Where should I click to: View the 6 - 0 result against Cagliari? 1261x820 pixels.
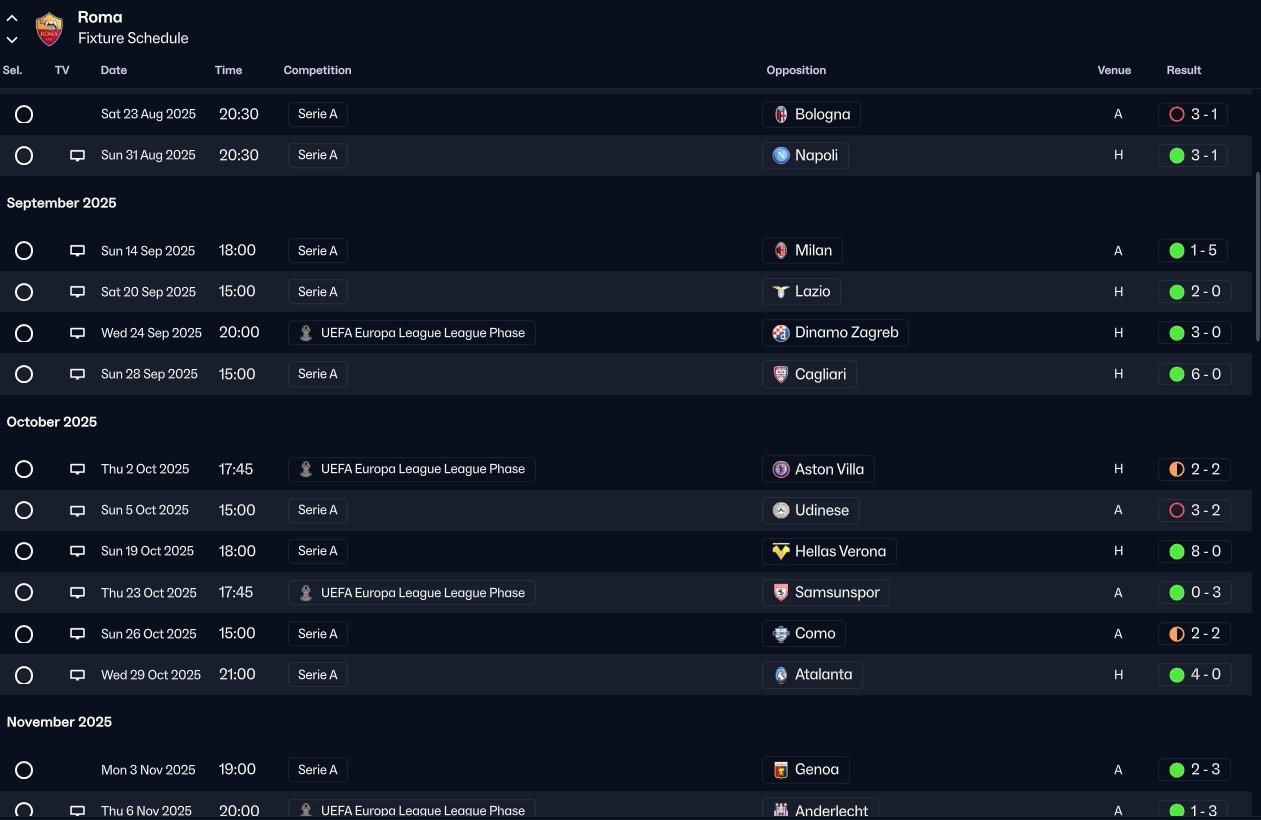[1194, 374]
